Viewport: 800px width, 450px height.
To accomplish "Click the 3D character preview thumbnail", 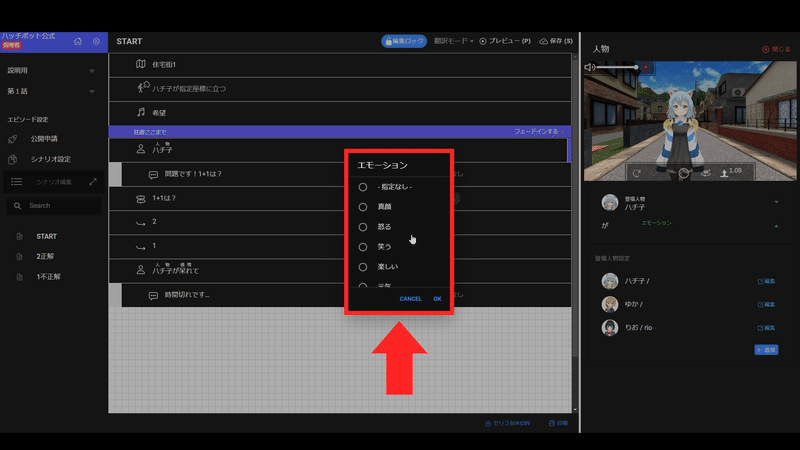I will (x=690, y=121).
